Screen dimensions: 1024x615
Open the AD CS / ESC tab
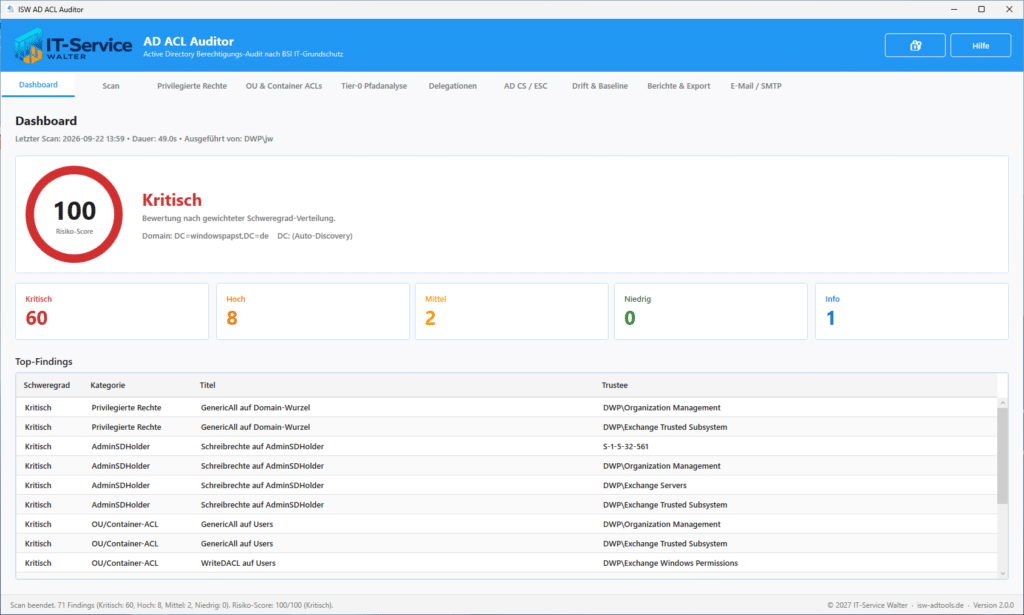click(526, 86)
